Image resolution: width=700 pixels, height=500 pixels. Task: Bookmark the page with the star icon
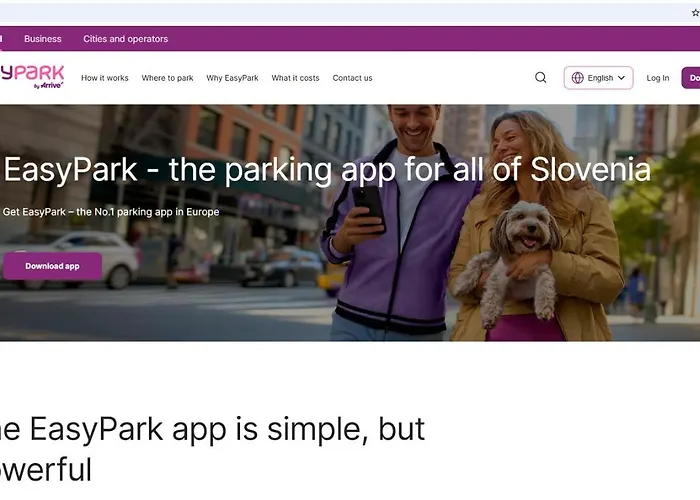pyautogui.click(x=695, y=13)
